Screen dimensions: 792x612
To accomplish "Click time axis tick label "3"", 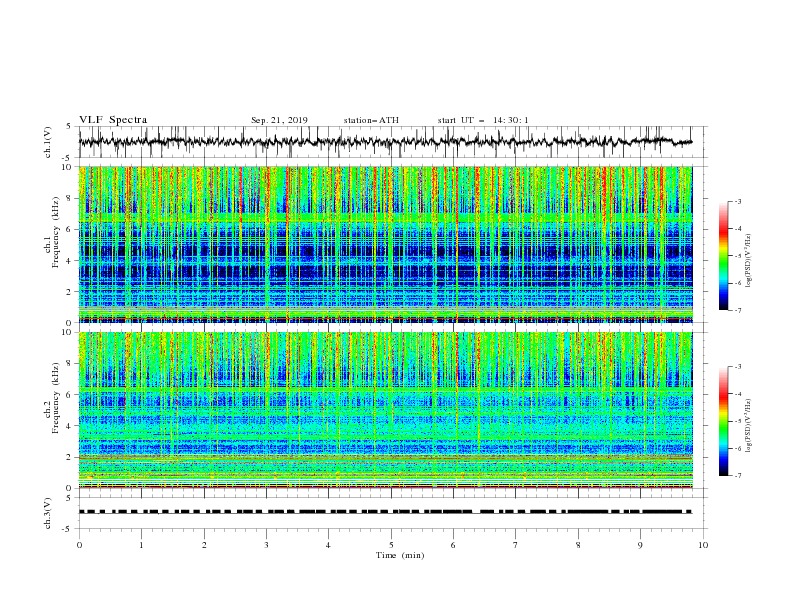I will [266, 545].
